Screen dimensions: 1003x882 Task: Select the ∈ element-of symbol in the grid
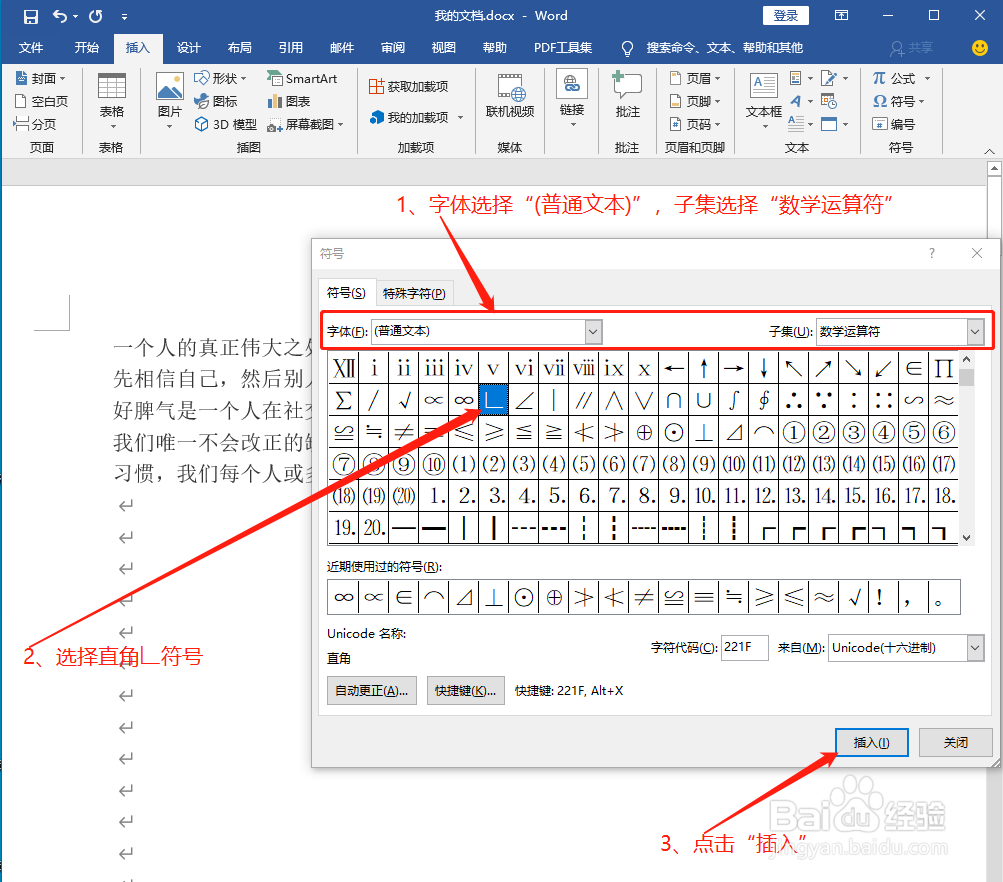pyautogui.click(x=913, y=368)
